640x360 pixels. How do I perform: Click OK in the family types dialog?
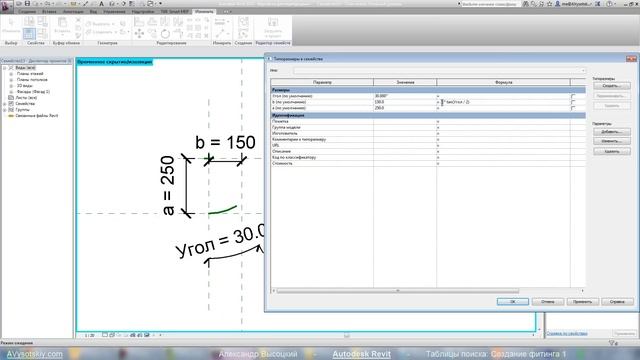click(x=513, y=302)
